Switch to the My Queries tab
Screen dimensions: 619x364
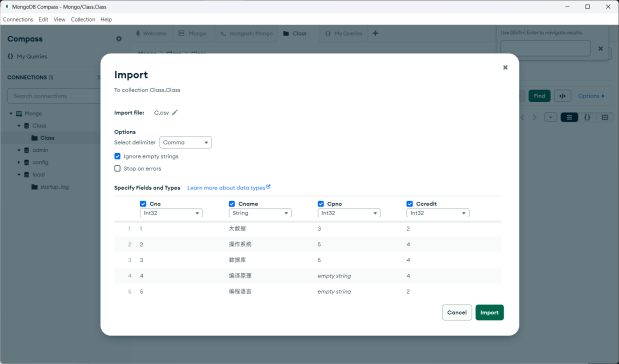click(343, 34)
